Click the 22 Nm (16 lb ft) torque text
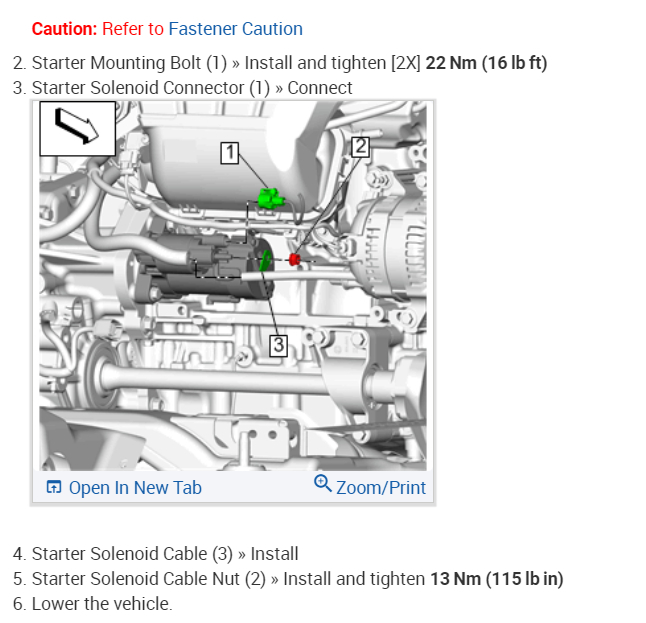 pos(486,63)
